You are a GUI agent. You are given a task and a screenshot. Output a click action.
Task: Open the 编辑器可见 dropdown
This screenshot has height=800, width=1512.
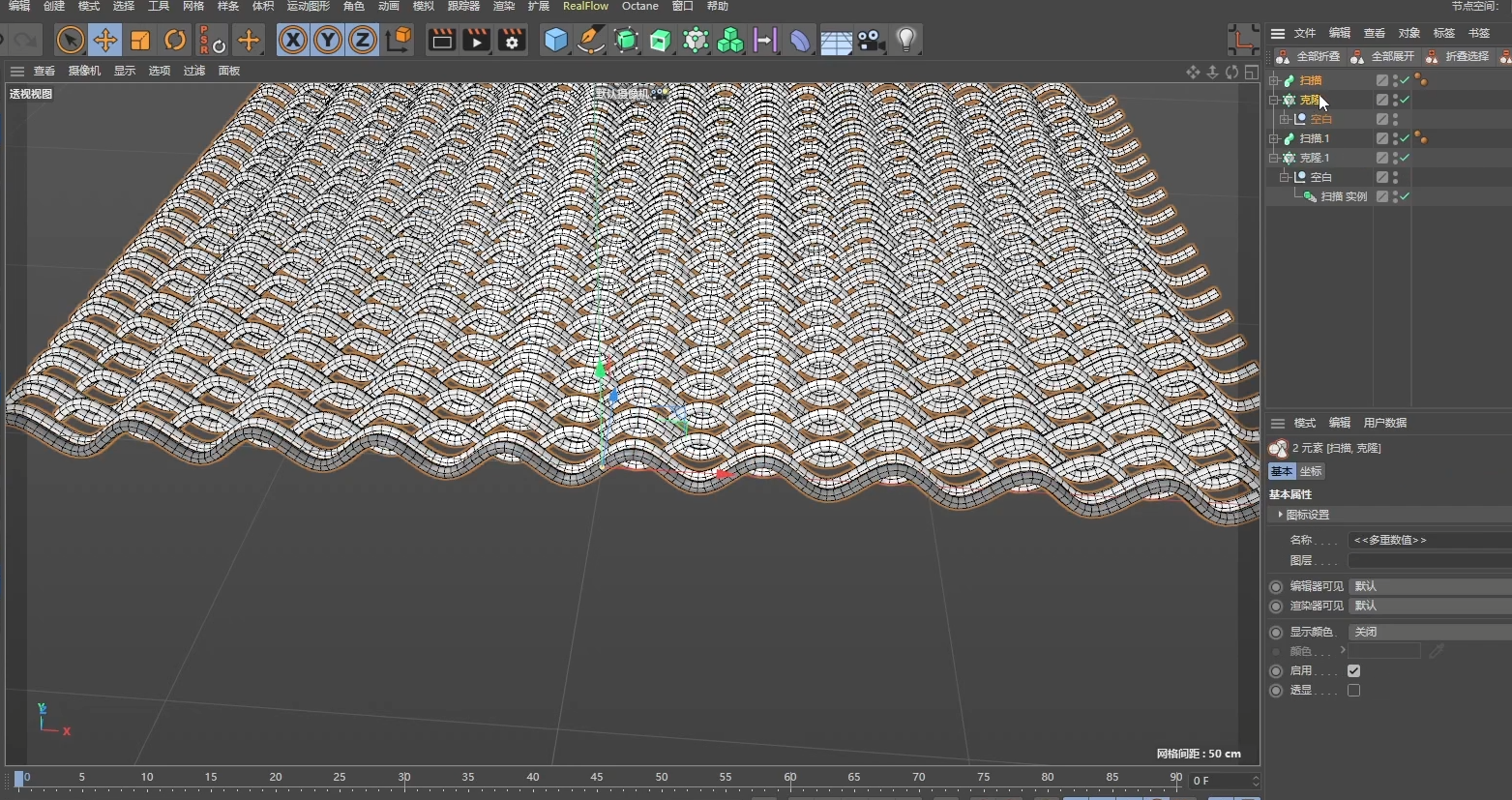point(1430,586)
